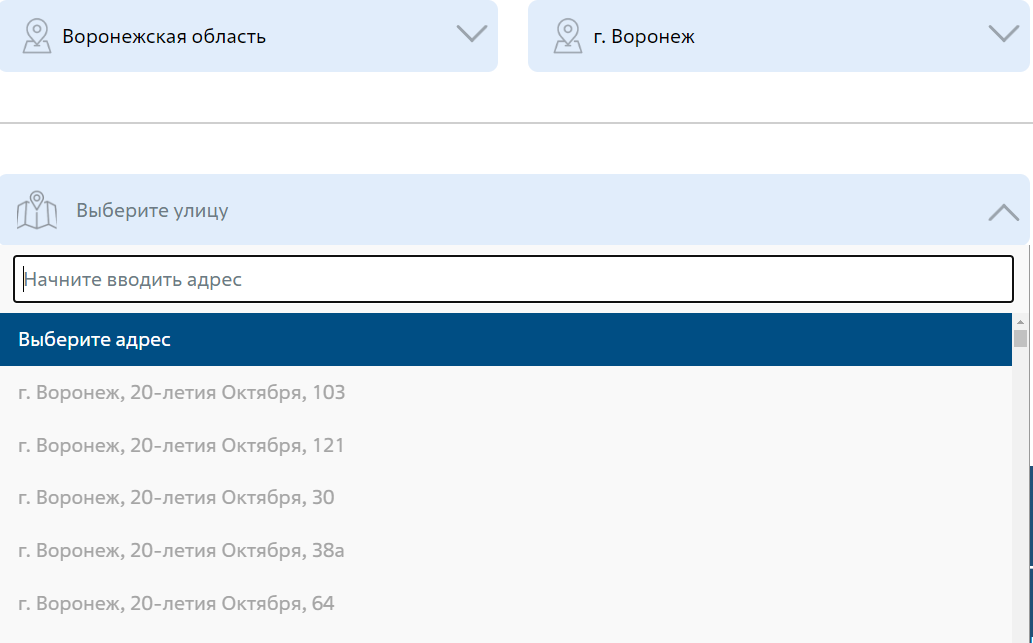This screenshot has width=1033, height=643.
Task: Click the Выберите улицу street selector label
Action: click(152, 210)
